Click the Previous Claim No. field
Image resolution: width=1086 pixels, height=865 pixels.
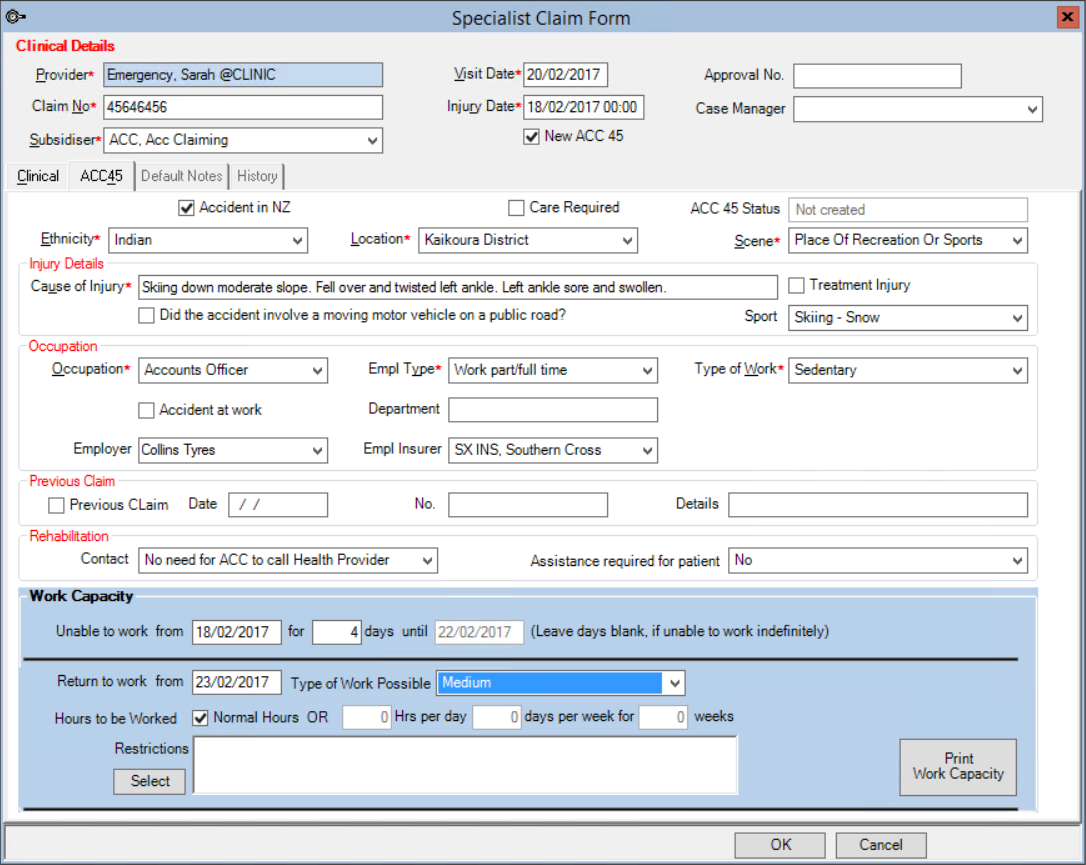tap(528, 505)
